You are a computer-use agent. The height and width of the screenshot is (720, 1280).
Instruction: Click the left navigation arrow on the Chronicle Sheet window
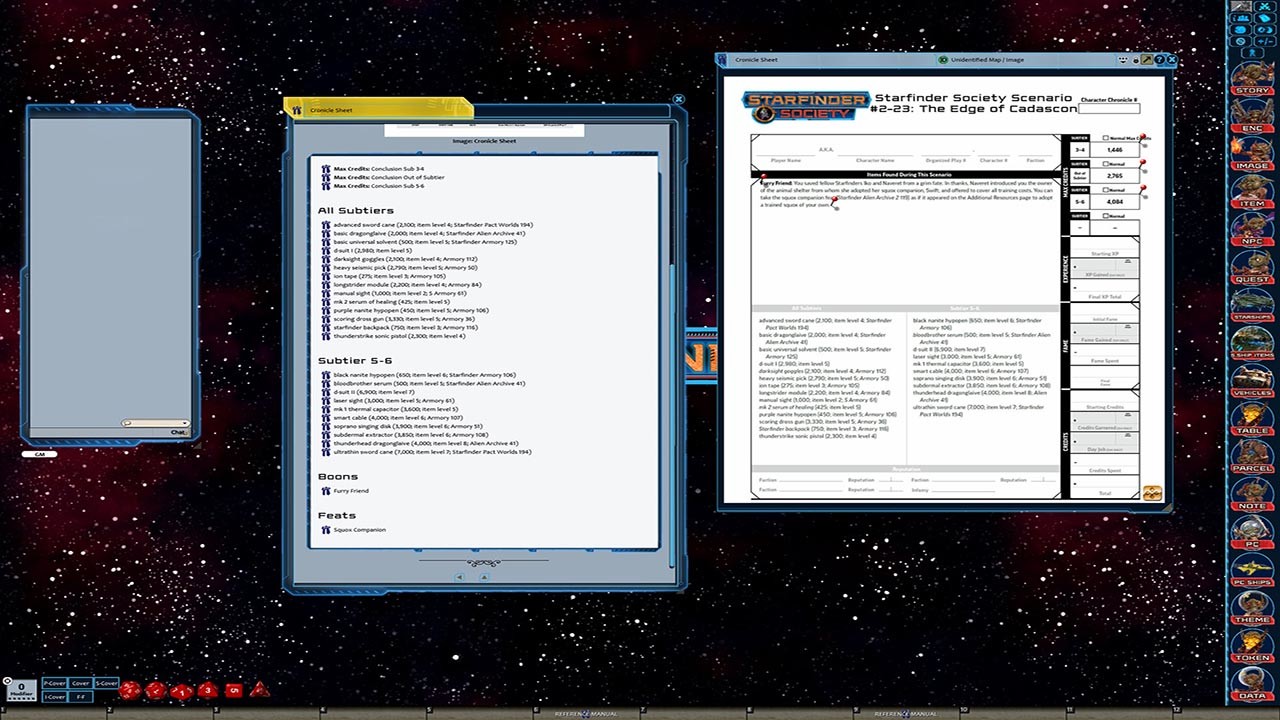(459, 577)
